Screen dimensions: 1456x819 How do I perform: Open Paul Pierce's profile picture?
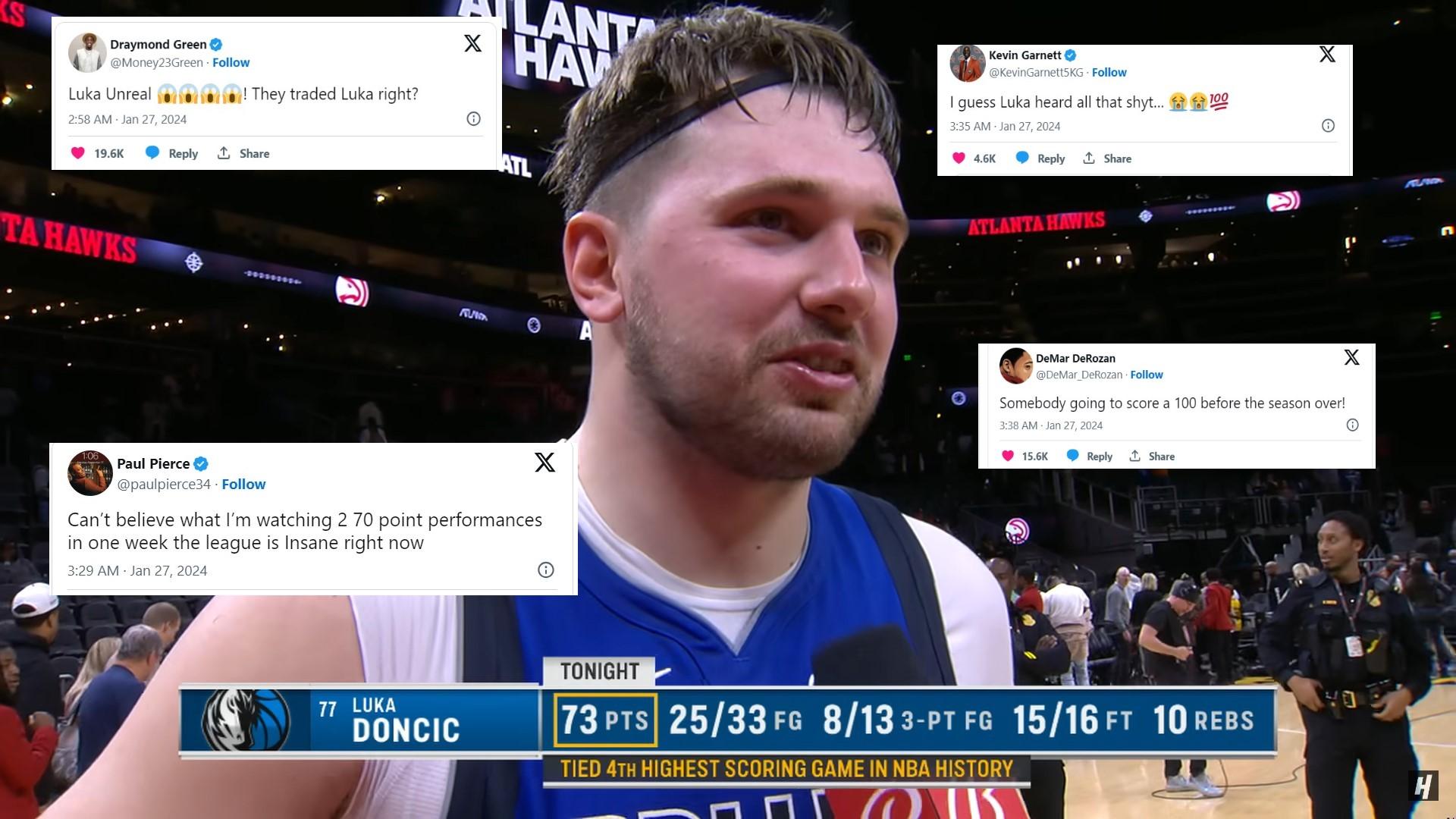click(90, 473)
